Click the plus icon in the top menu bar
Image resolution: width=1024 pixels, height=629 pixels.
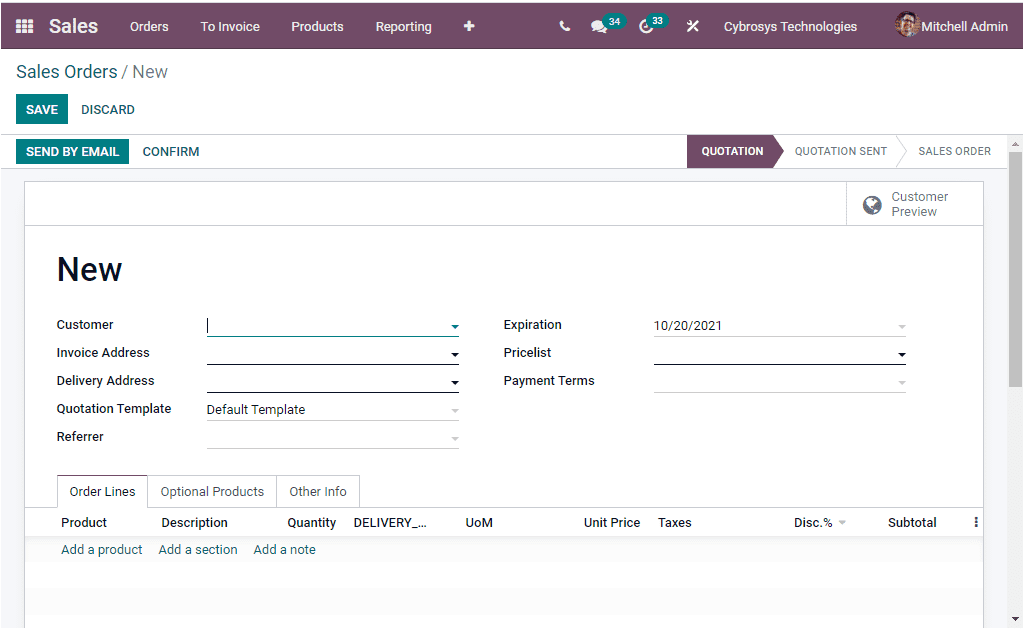click(468, 26)
